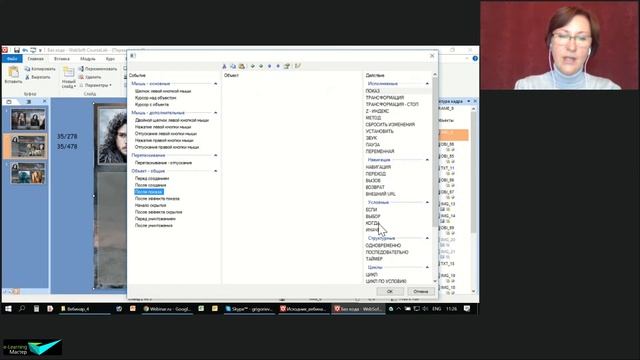Screen dimensions: 640x360
Task: Click the slides view tab icon in the left panel
Action: coord(9,102)
